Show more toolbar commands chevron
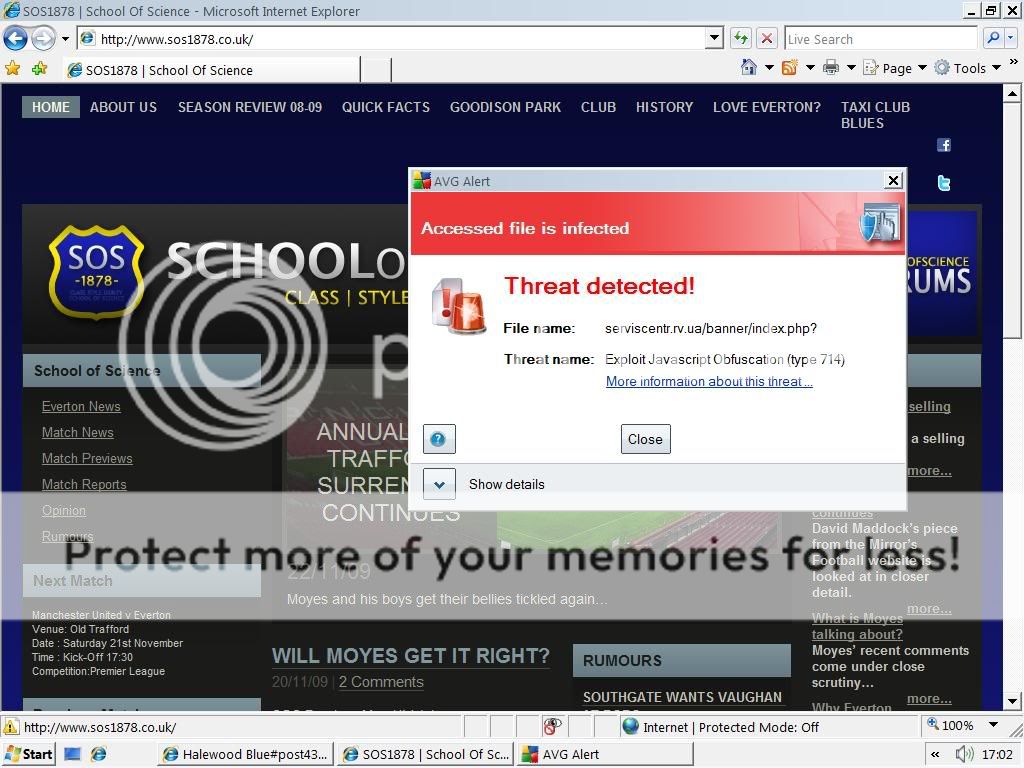This screenshot has height=768, width=1024. click(1014, 62)
